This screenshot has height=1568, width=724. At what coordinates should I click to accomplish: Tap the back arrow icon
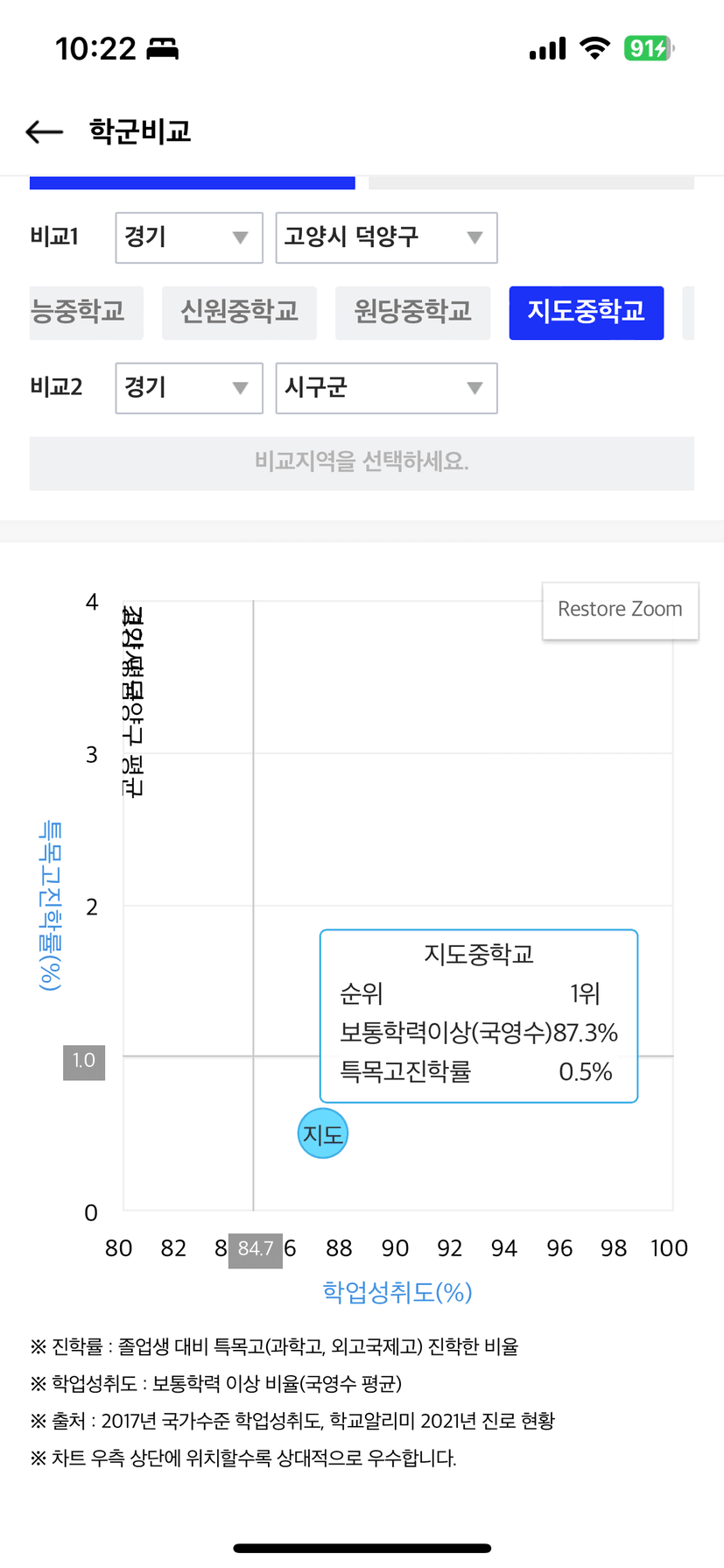45,132
